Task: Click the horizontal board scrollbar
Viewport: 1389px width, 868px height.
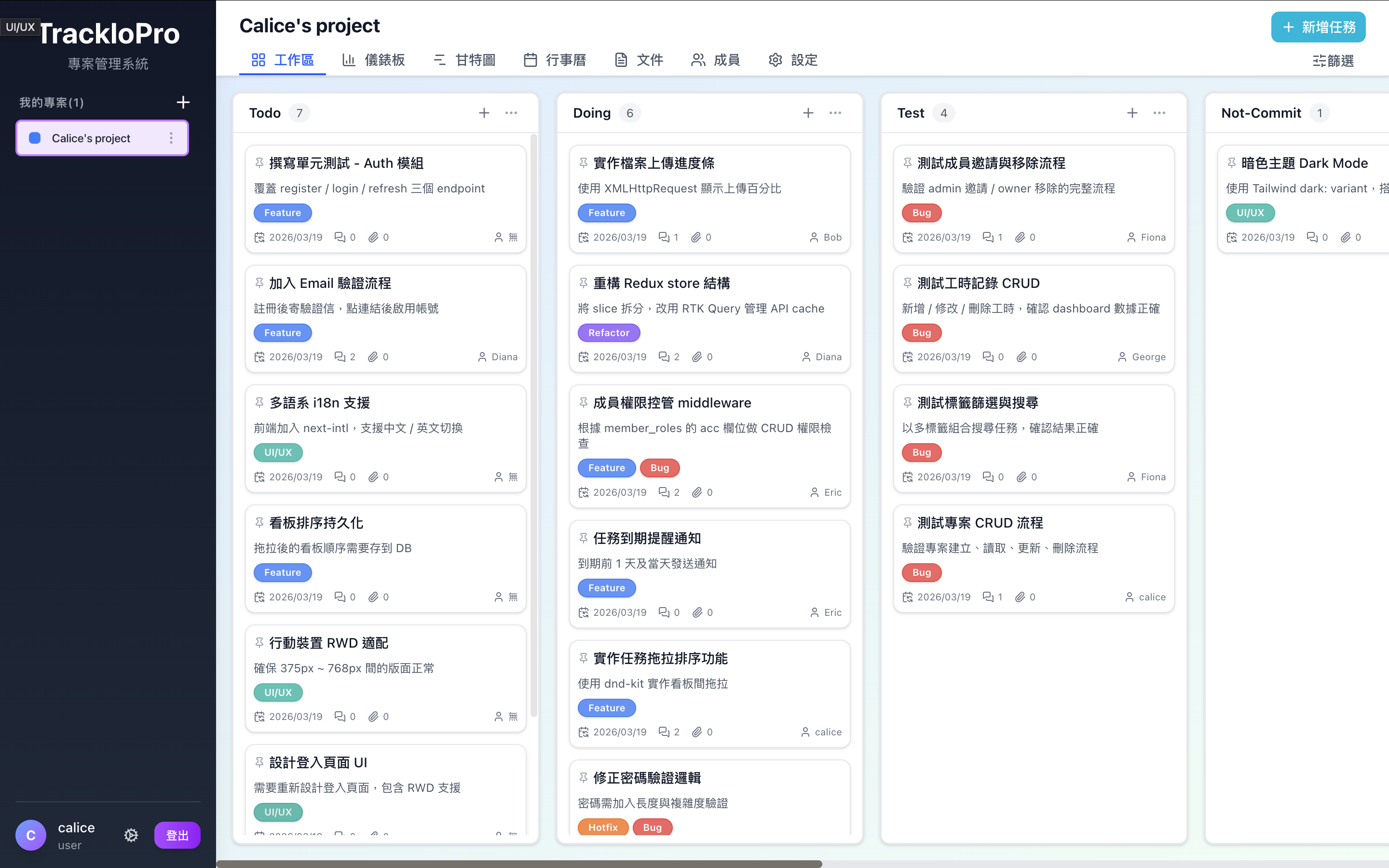Action: (x=519, y=863)
